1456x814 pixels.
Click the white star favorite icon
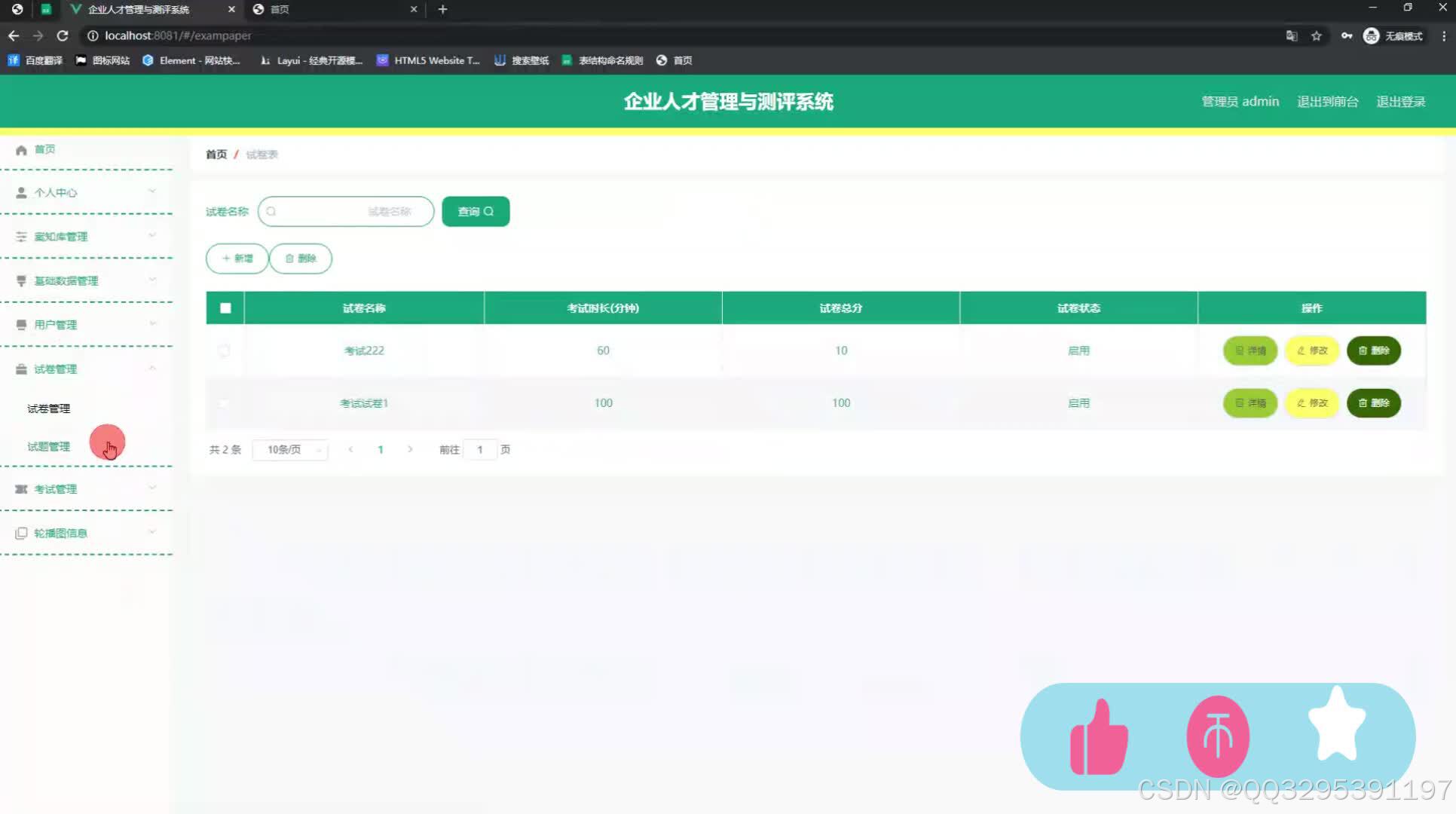coord(1337,724)
